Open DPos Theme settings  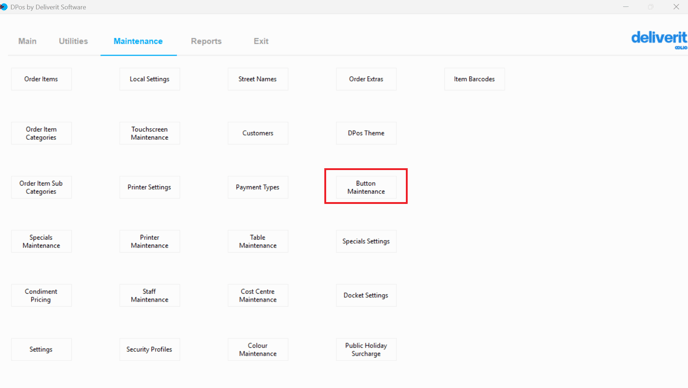click(366, 133)
